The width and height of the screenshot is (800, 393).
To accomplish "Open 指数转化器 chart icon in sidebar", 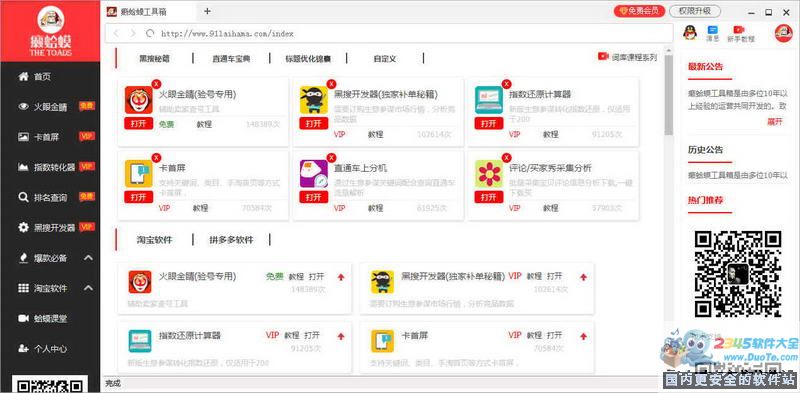I will 23,167.
